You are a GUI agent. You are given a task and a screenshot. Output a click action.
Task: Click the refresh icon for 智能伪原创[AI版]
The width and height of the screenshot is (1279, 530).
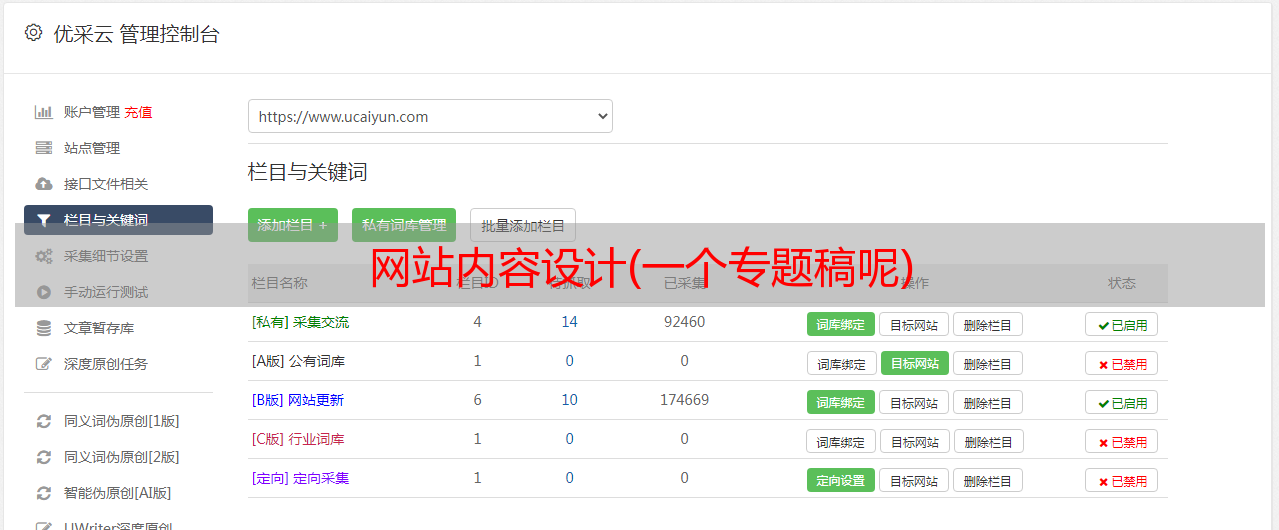43,493
